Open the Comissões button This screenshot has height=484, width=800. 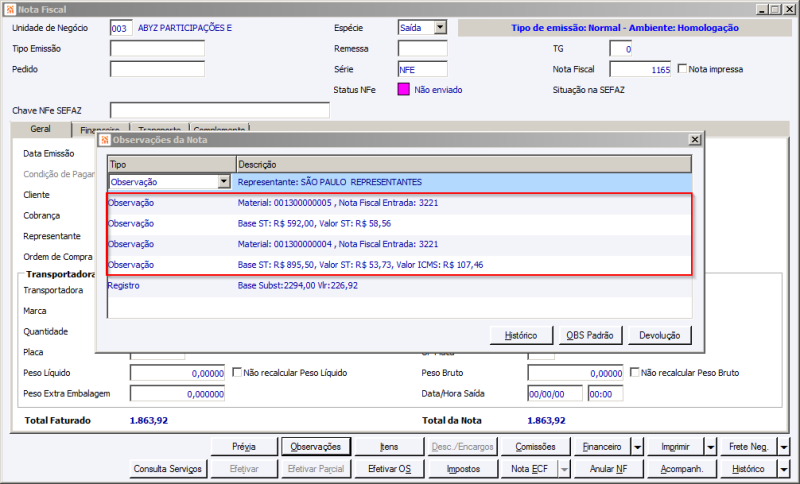(x=535, y=447)
